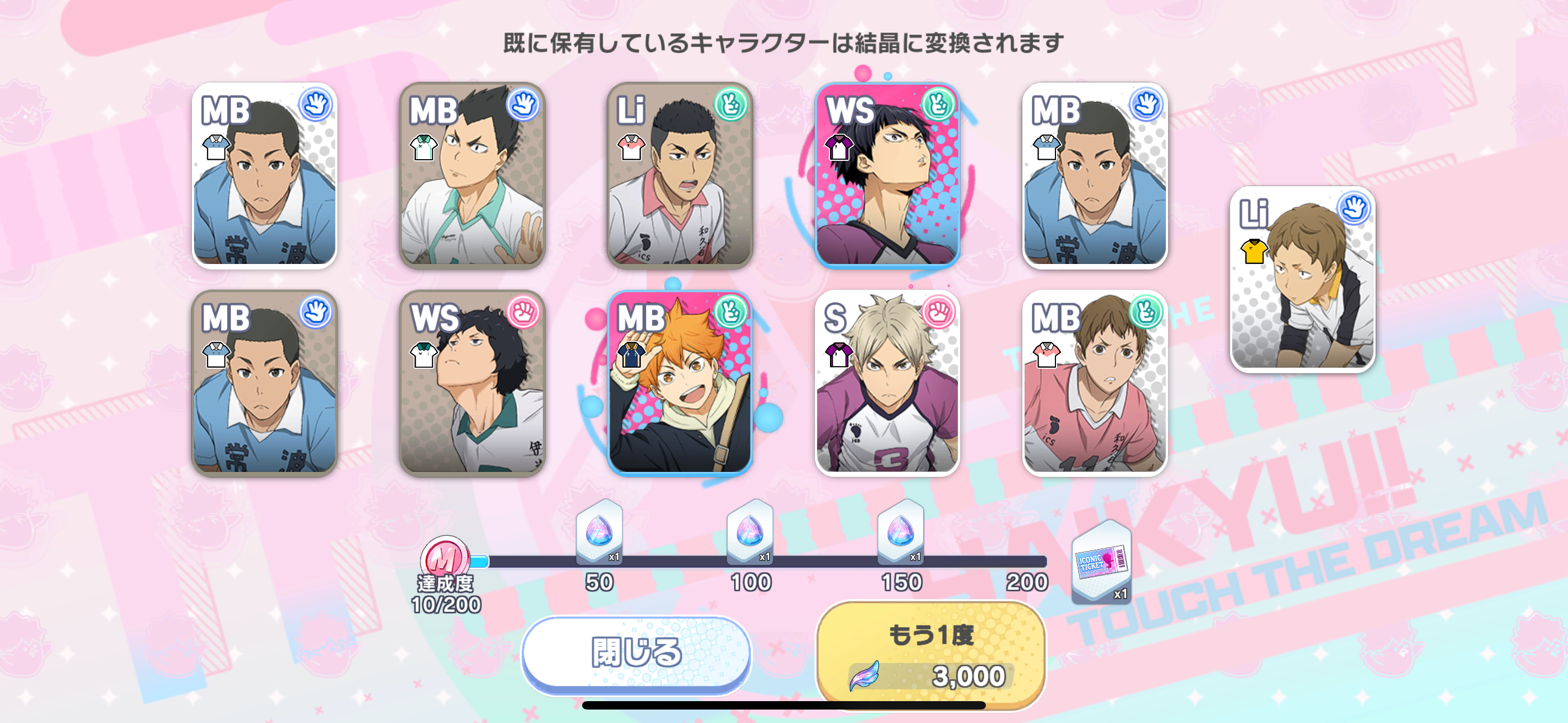Tap the crystal reward at milestone 100
1568x723 pixels.
[750, 532]
